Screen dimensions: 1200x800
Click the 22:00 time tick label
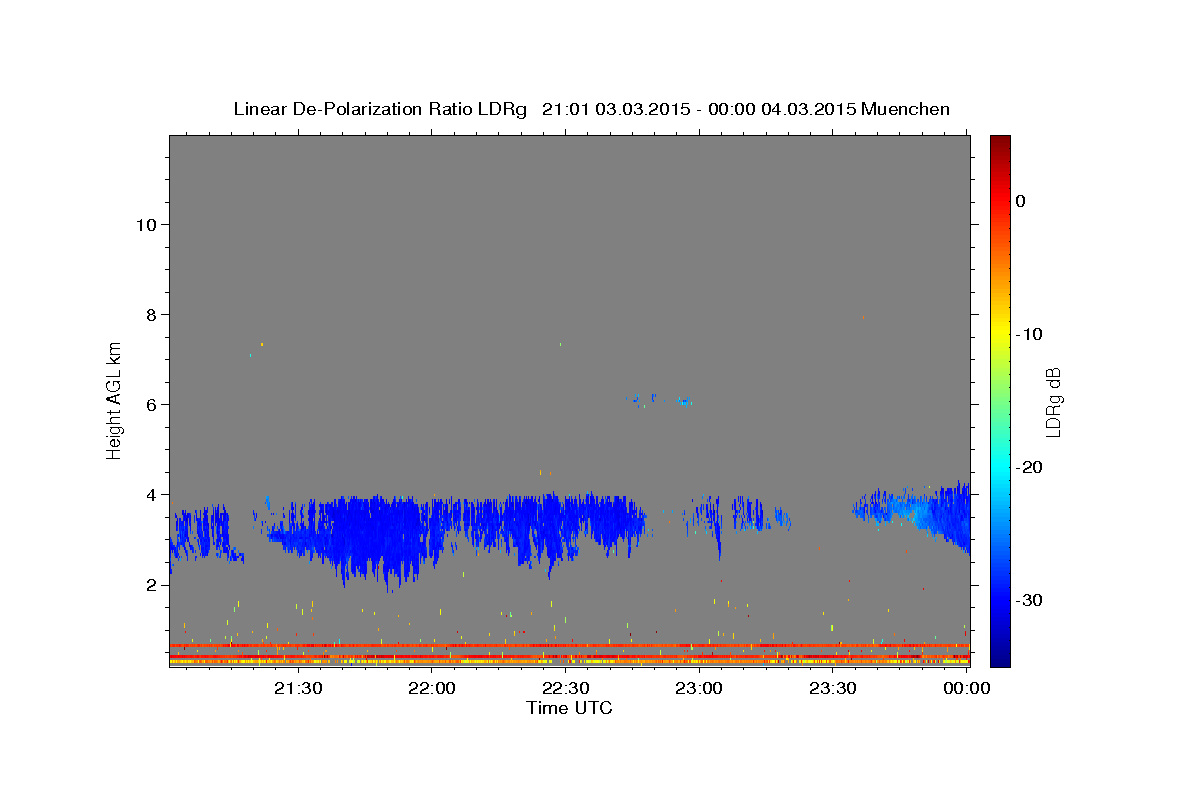[x=432, y=687]
